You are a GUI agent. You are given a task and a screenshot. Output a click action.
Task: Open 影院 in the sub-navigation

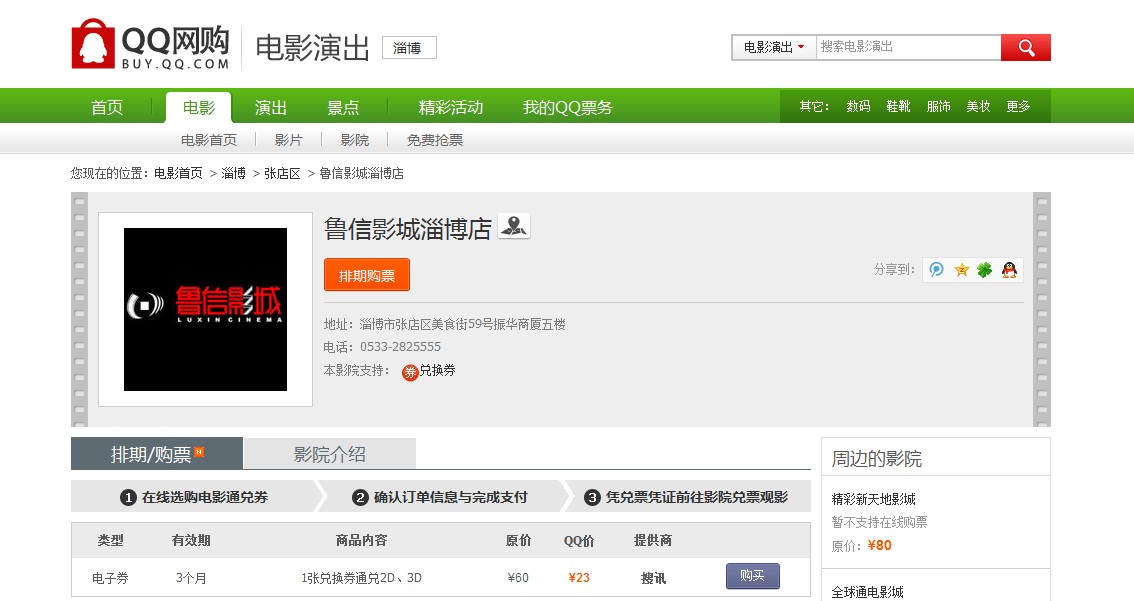tap(354, 140)
